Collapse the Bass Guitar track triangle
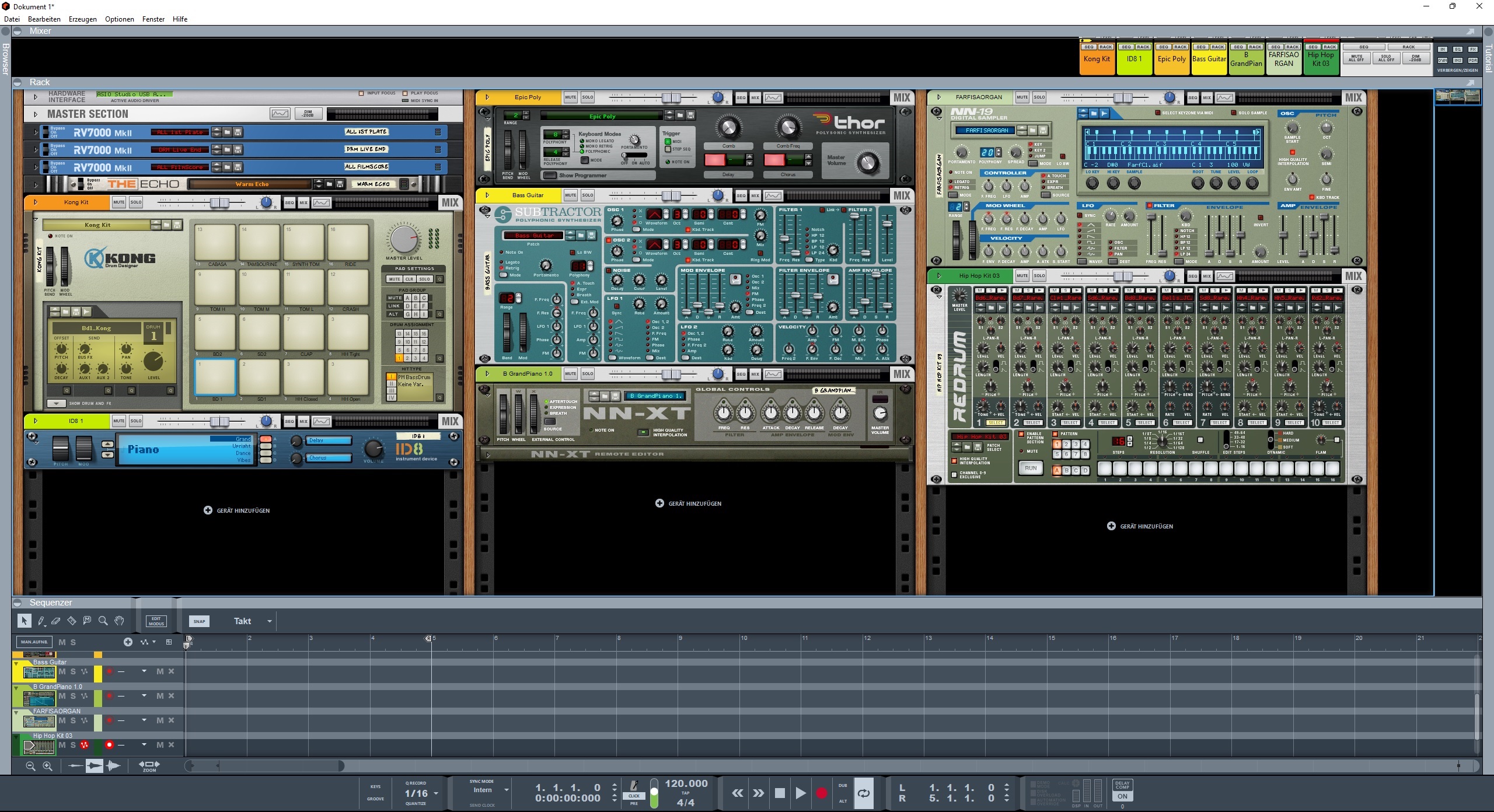Image resolution: width=1494 pixels, height=812 pixels. (16, 663)
